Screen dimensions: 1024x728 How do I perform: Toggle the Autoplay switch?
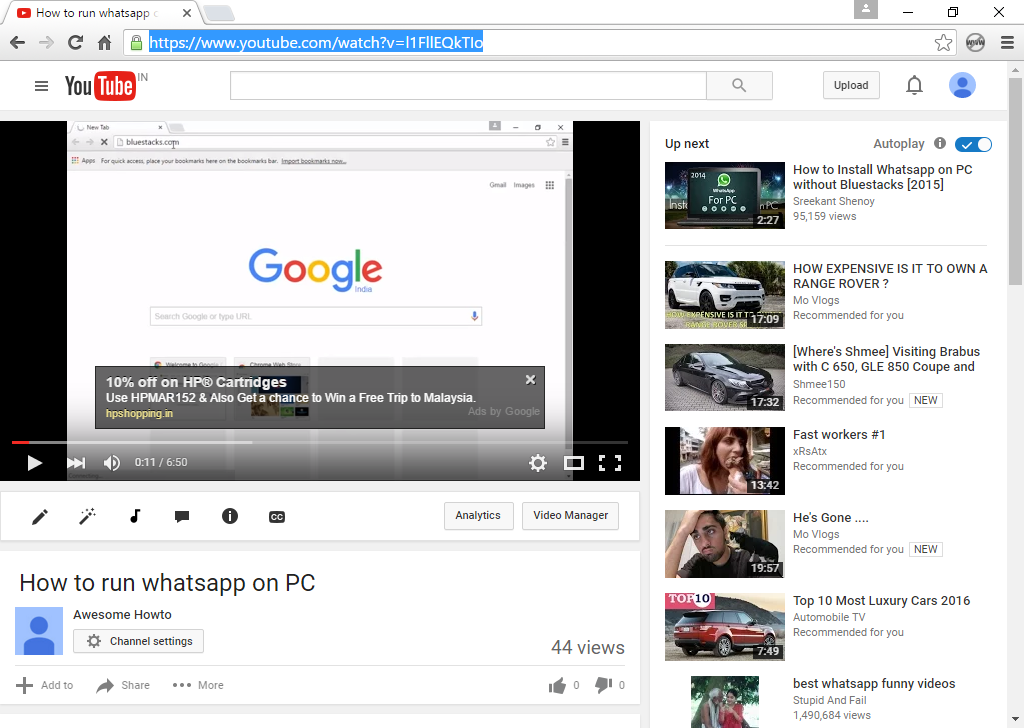click(x=973, y=144)
